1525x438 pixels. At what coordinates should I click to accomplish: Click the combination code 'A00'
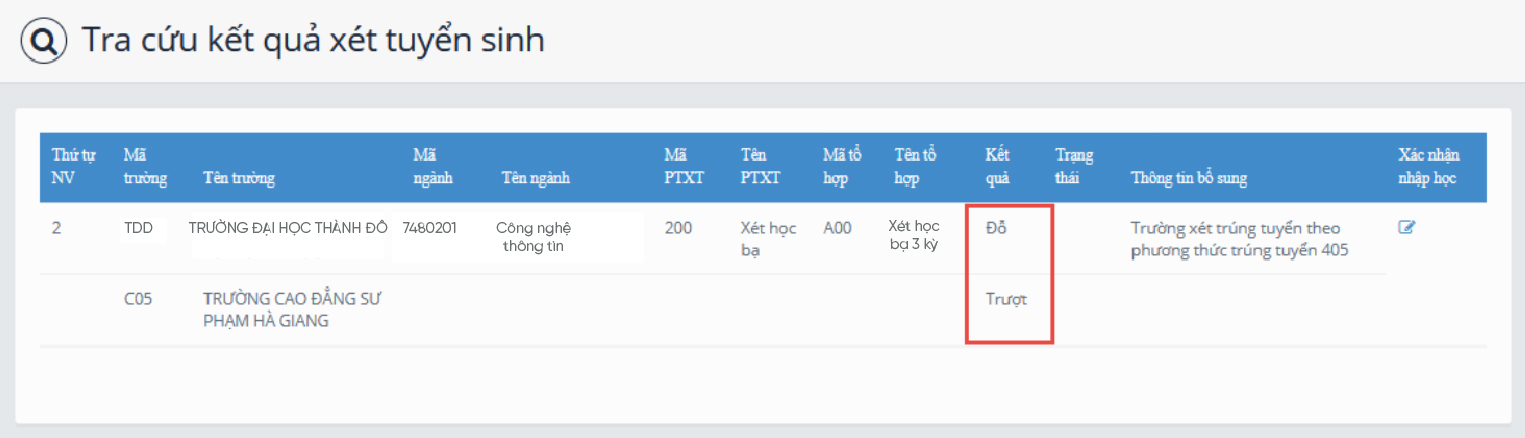(838, 228)
